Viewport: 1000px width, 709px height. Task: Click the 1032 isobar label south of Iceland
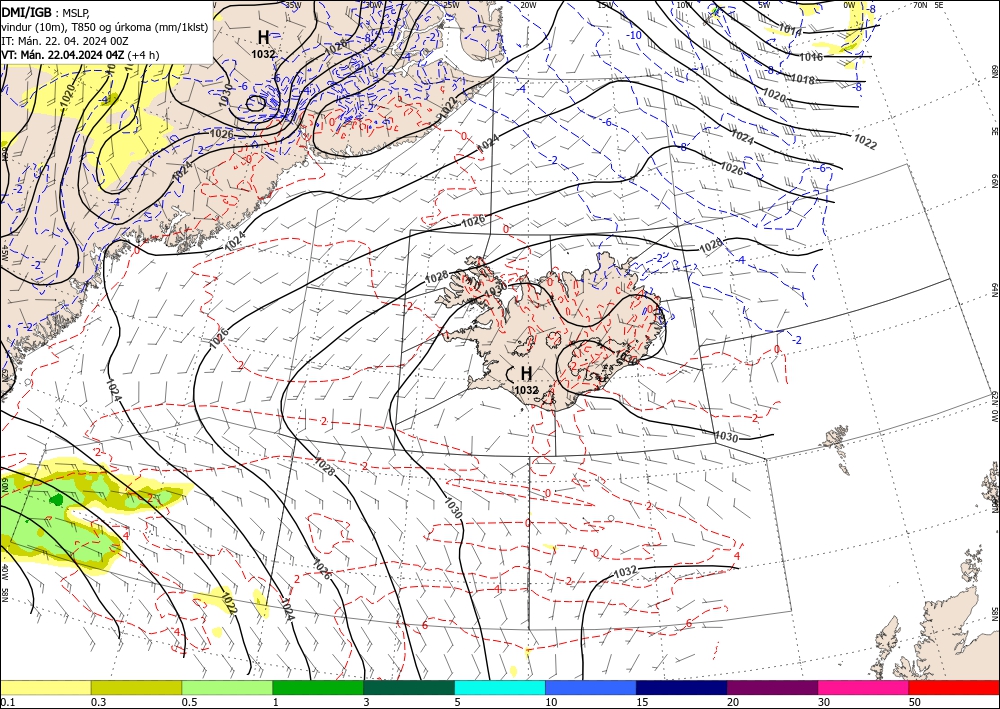pos(626,572)
